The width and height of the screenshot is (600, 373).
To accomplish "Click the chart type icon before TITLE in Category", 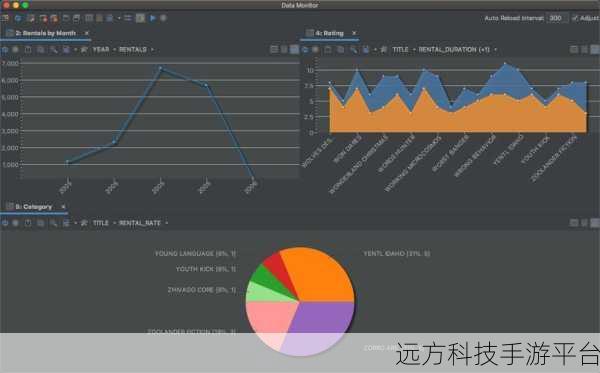I will click(84, 223).
